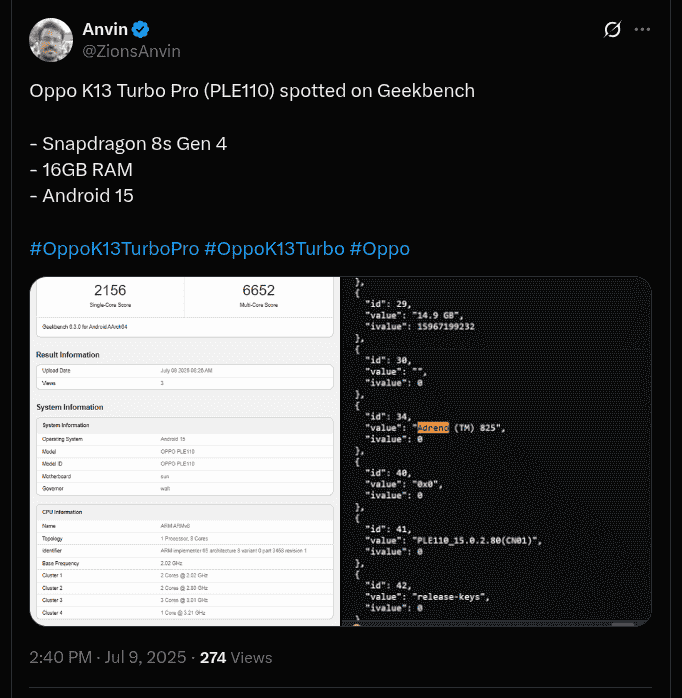Select the #Oppo hashtag

[x=380, y=248]
